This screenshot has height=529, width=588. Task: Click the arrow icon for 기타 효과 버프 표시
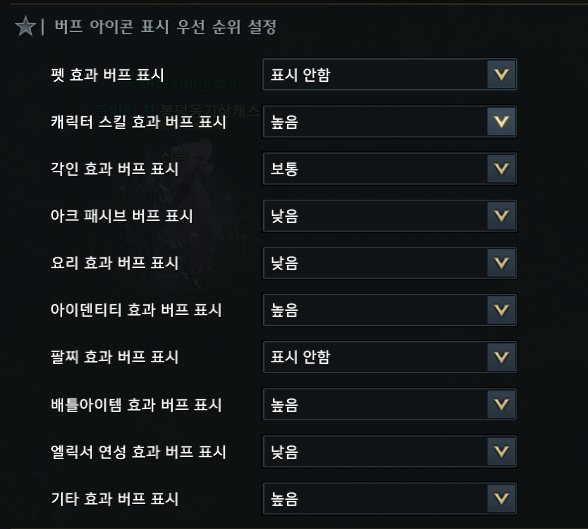pyautogui.click(x=501, y=498)
